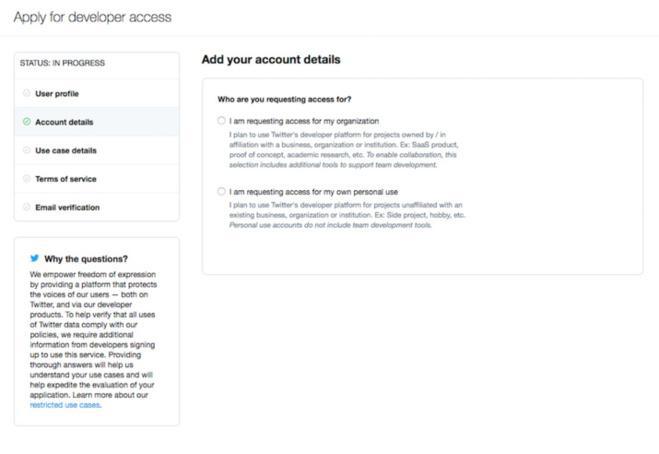Click the Twitter bird icon

pyautogui.click(x=34, y=258)
